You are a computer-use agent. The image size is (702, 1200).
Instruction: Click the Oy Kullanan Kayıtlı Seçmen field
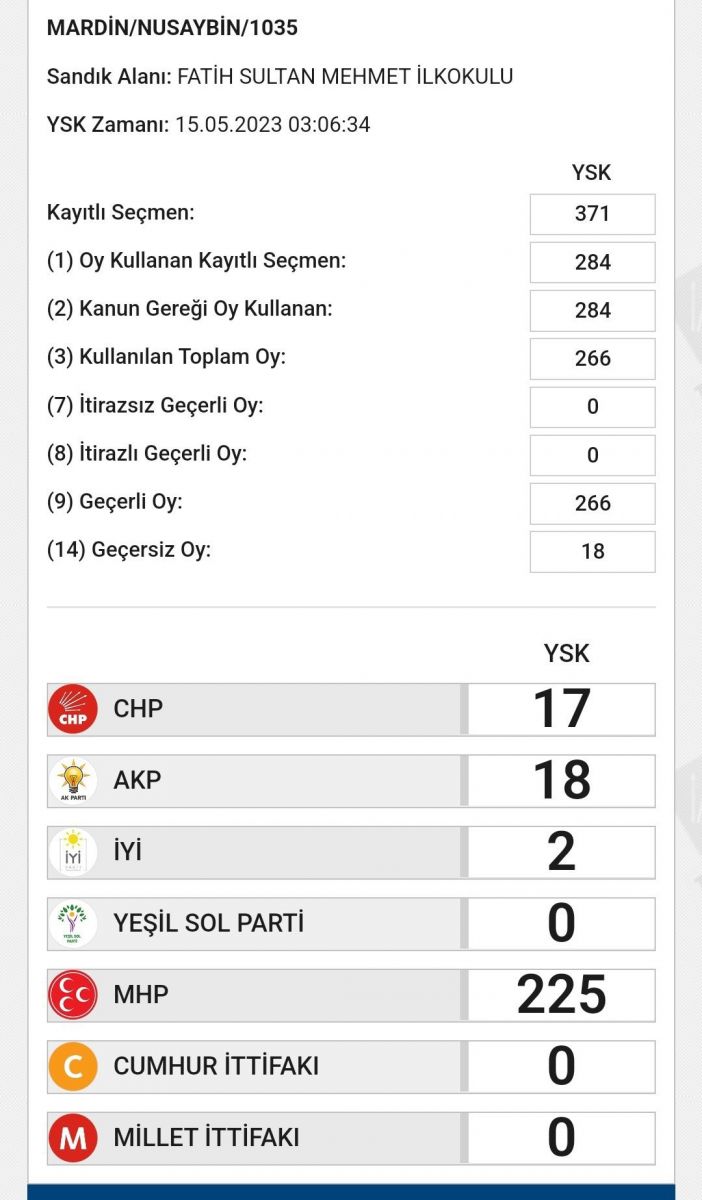coord(592,262)
